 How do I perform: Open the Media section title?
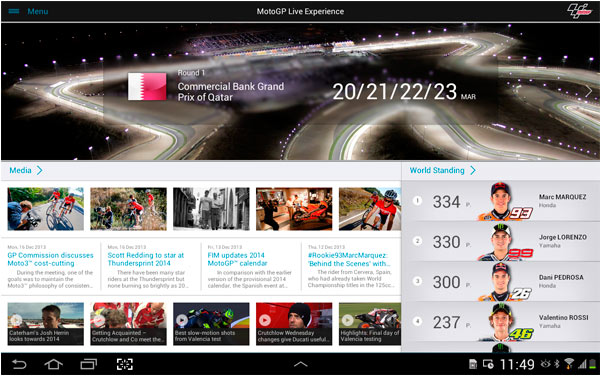coord(20,170)
